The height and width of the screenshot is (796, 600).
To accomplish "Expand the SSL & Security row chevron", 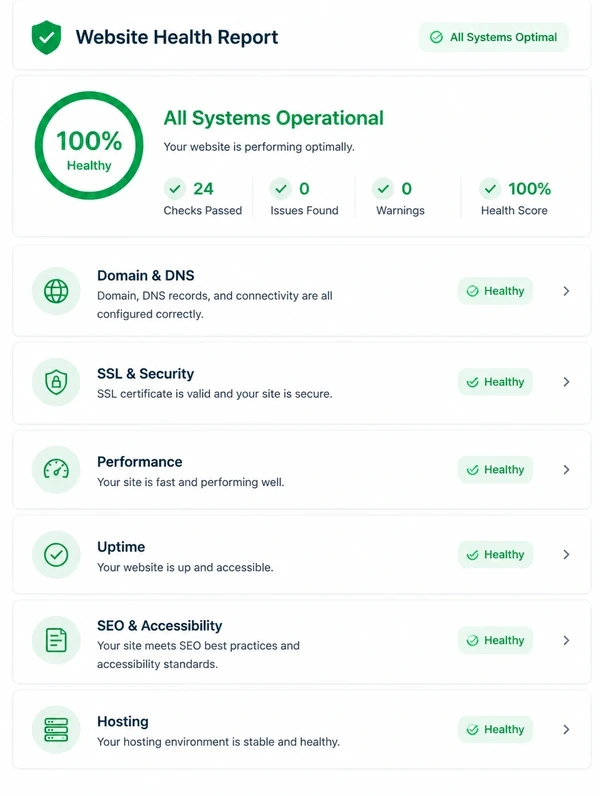I will coord(566,382).
